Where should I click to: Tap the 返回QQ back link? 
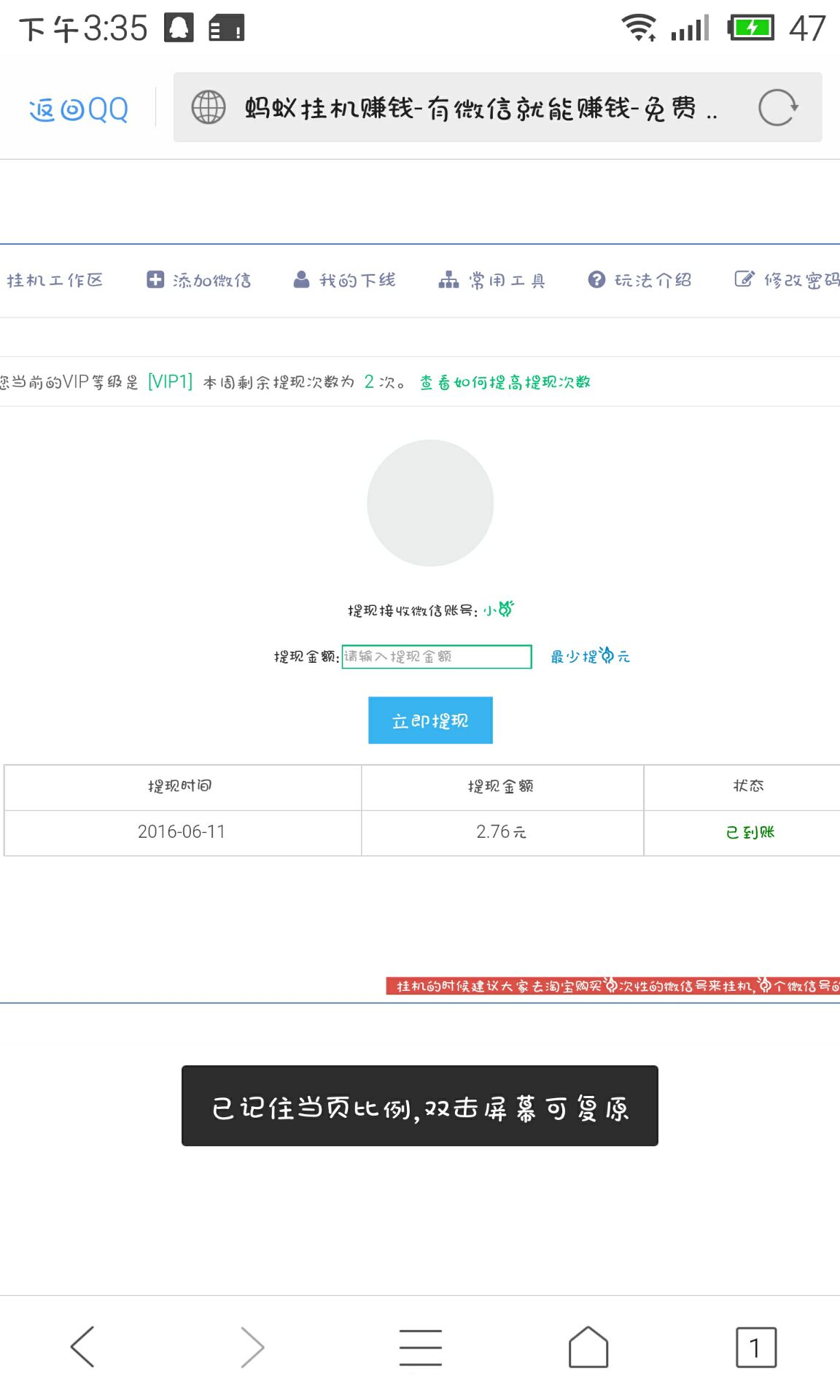(x=79, y=109)
